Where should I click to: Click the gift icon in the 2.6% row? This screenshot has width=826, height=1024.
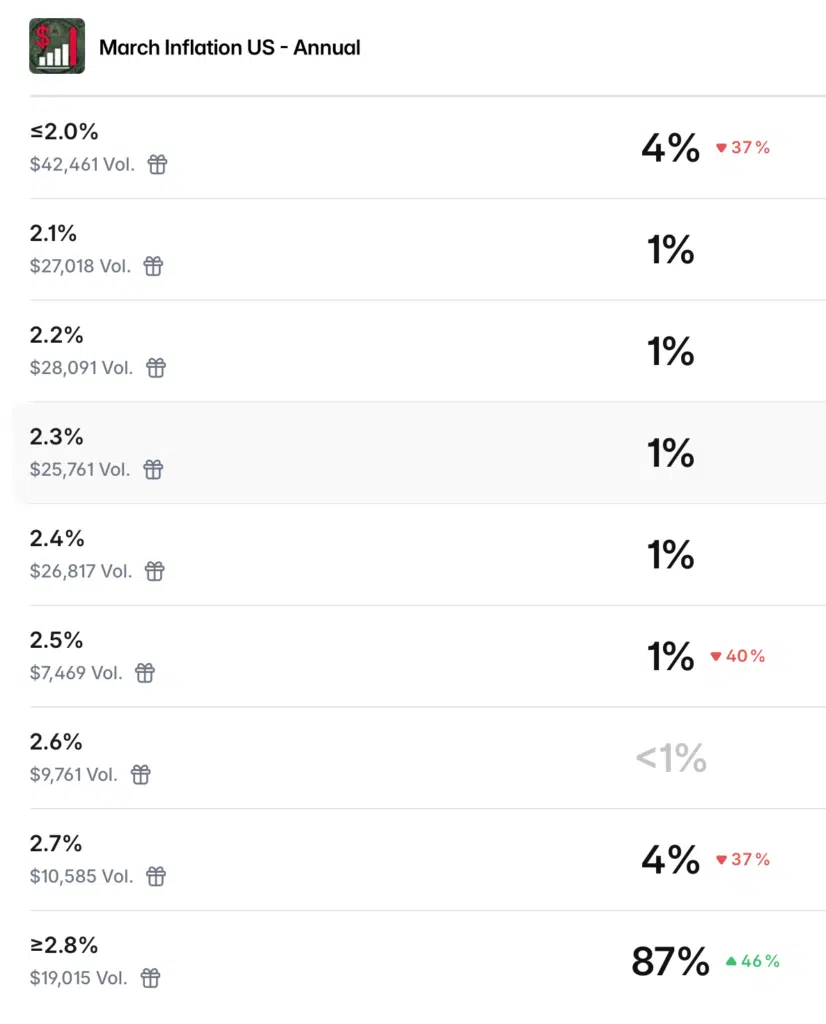point(141,774)
